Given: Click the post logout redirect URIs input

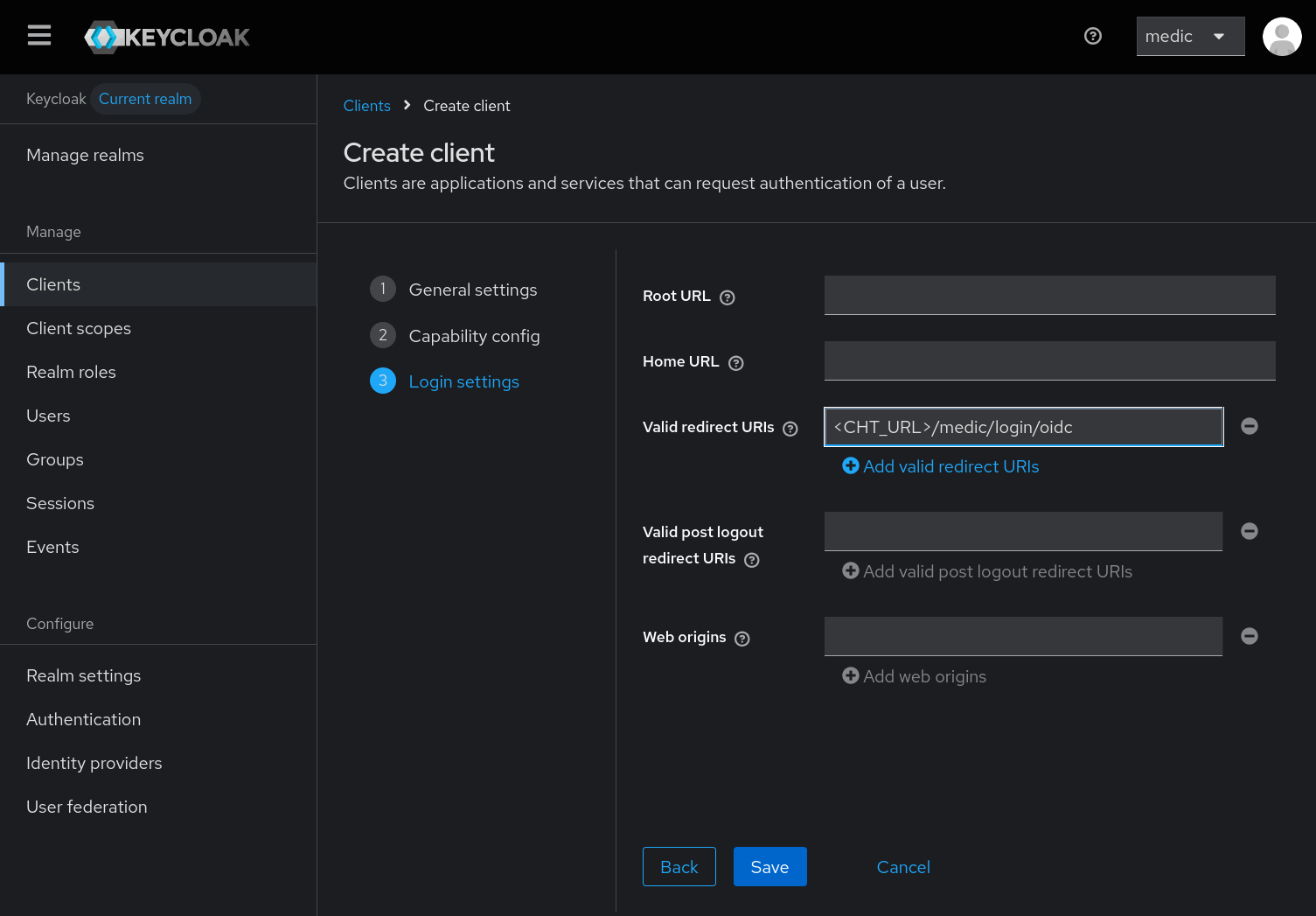Looking at the screenshot, I should (1023, 532).
